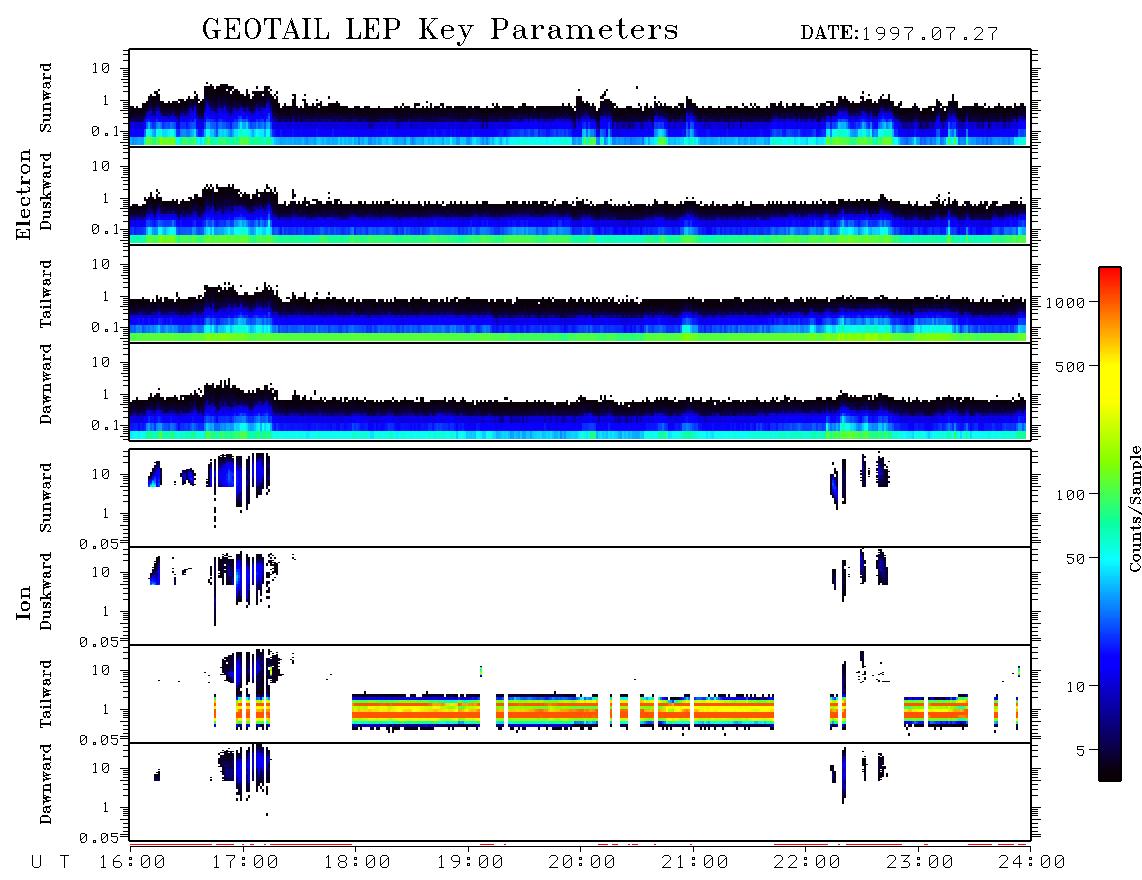1142x880 pixels.
Task: Click the title "GEOTAIL LEP Key Parameters"
Action: coord(440,30)
